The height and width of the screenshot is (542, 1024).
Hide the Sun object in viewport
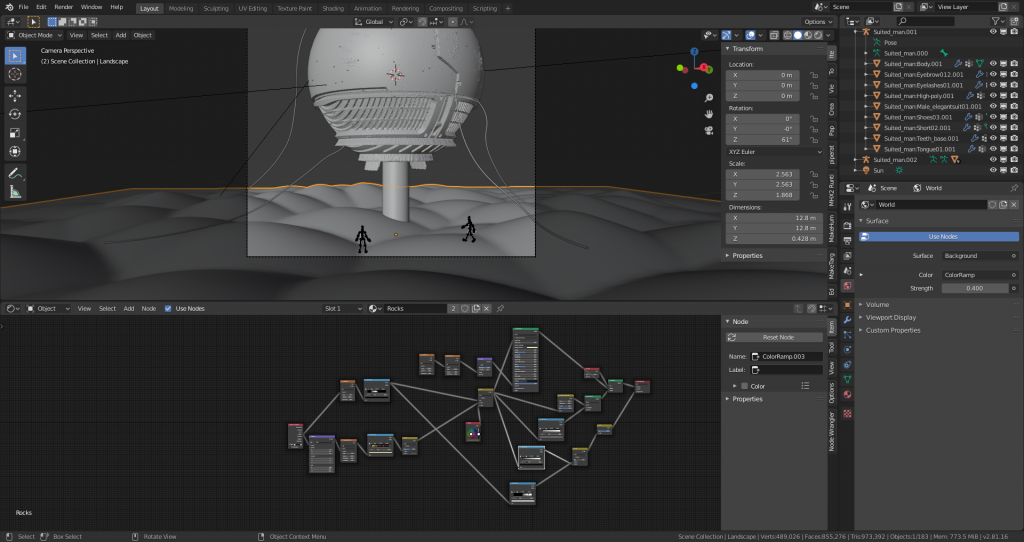[993, 170]
